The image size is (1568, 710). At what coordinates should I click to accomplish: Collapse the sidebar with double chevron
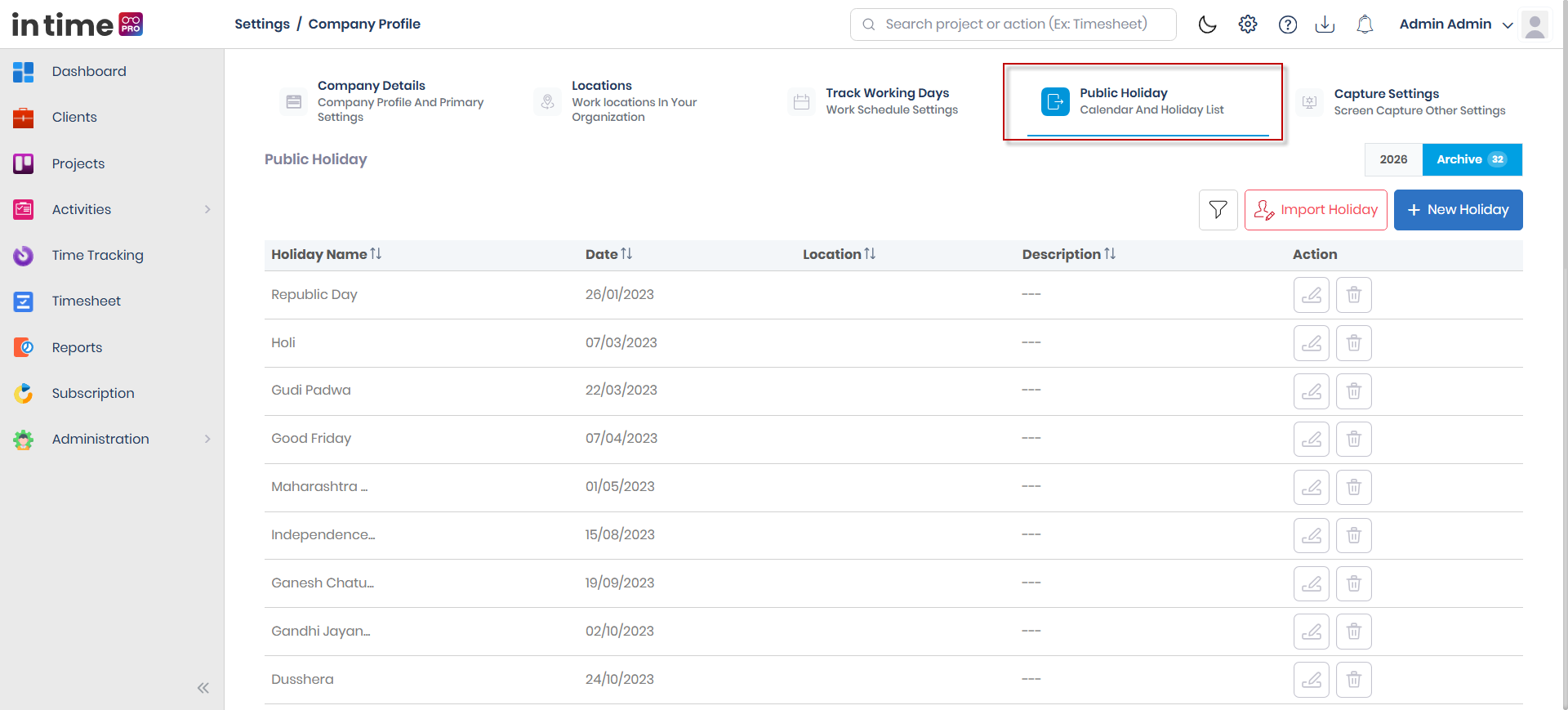tap(203, 688)
